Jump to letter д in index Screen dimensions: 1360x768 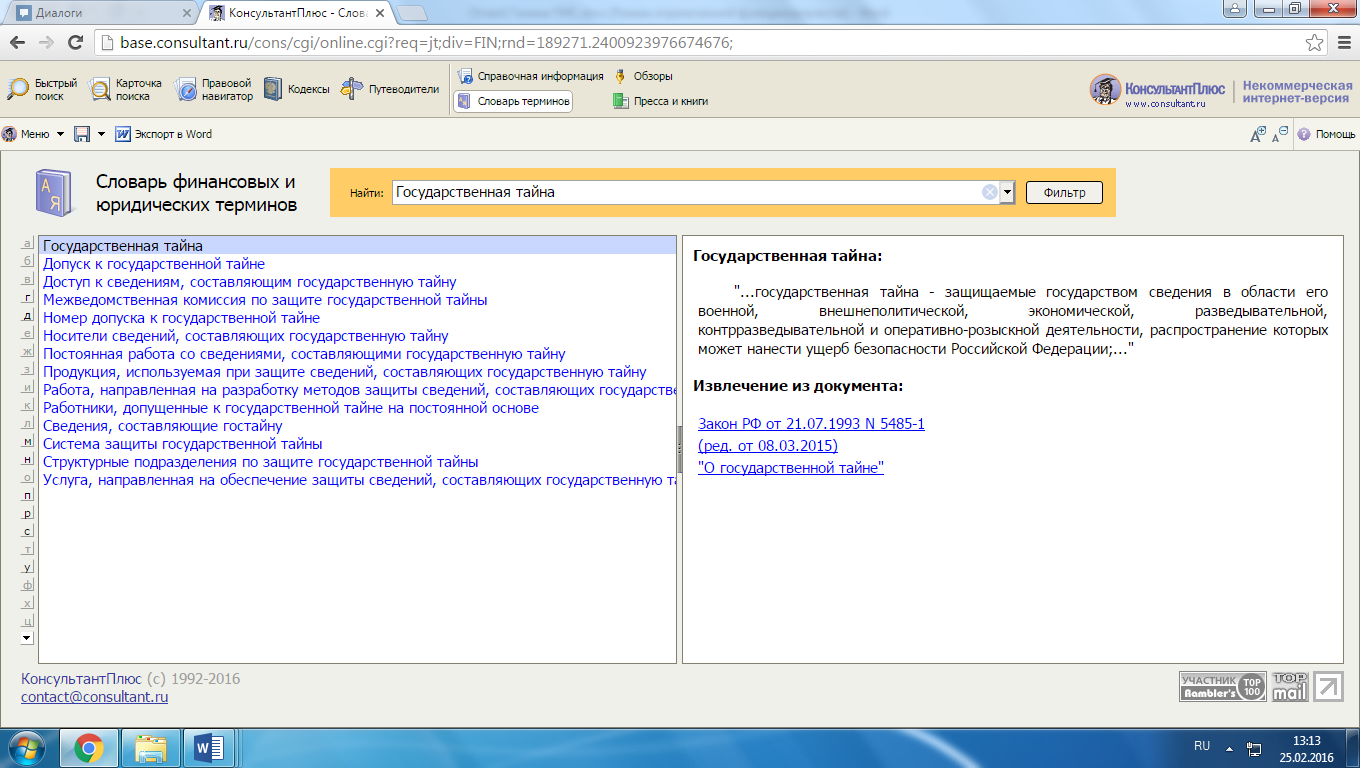click(28, 316)
